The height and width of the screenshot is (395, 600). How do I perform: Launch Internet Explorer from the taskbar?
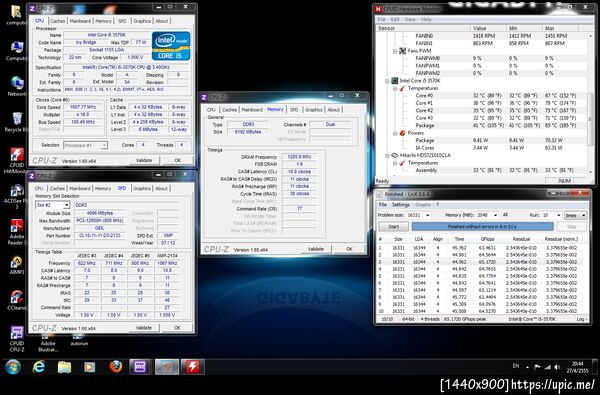pyautogui.click(x=39, y=367)
